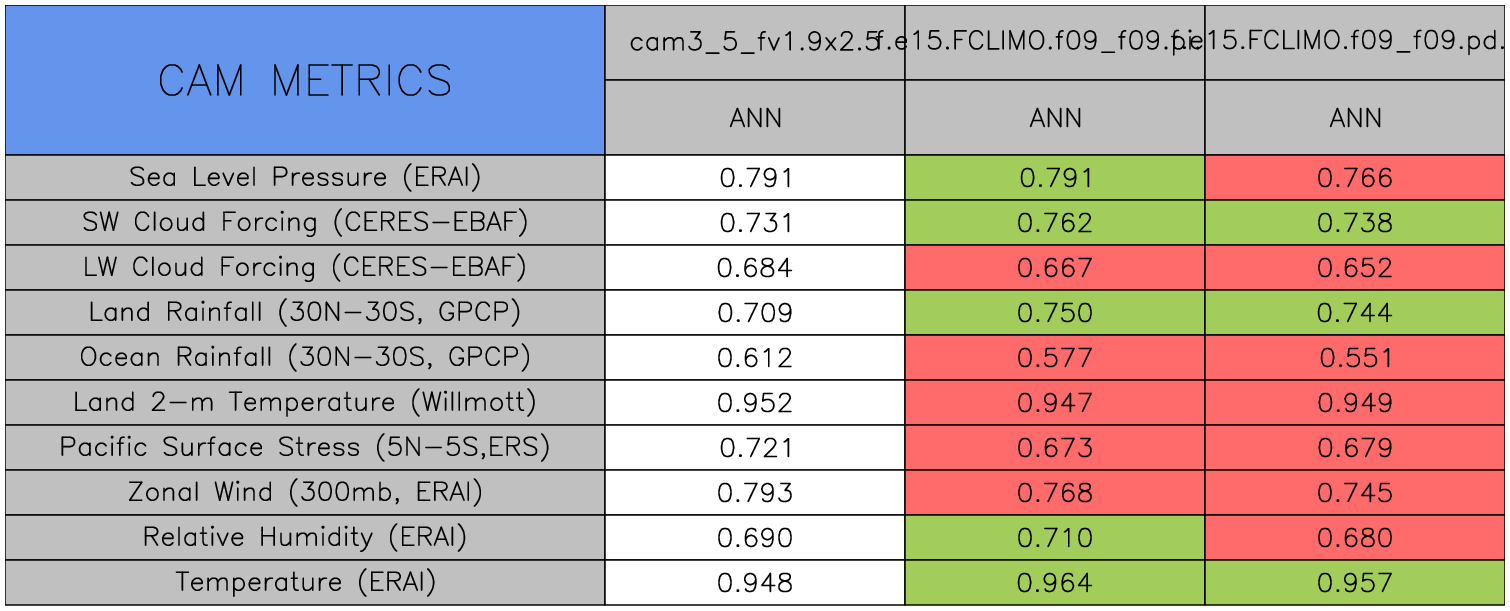Select the green cell with value 0.762
The height and width of the screenshot is (611, 1510).
tap(1055, 223)
